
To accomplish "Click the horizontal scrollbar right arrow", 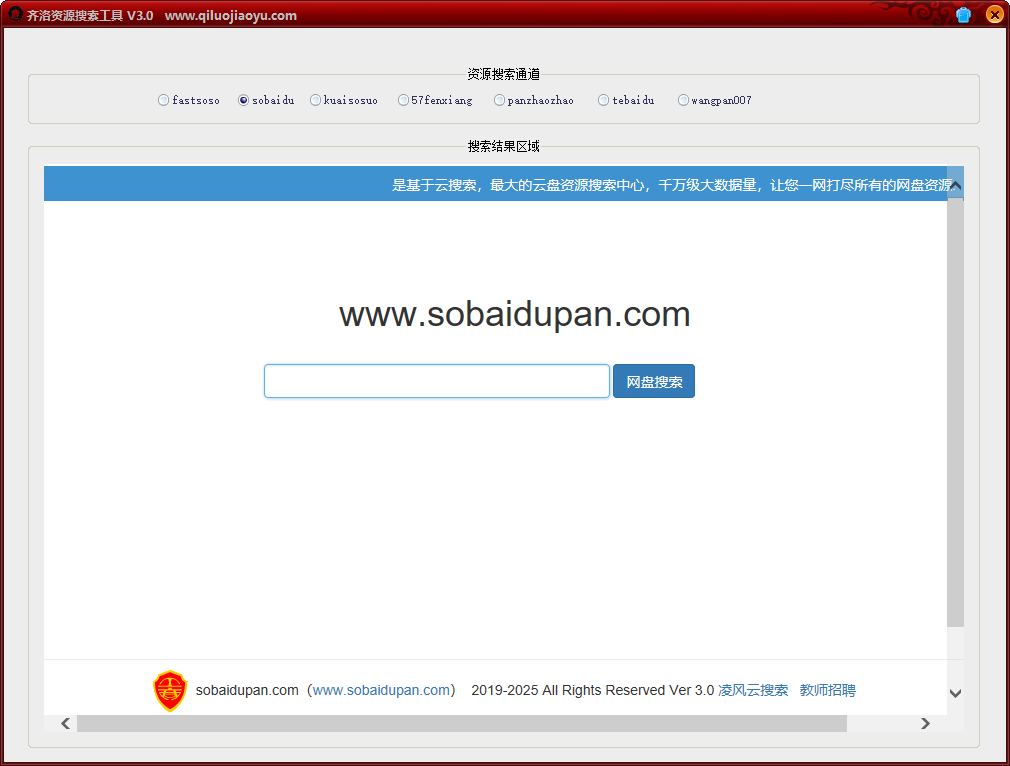I will tap(926, 723).
